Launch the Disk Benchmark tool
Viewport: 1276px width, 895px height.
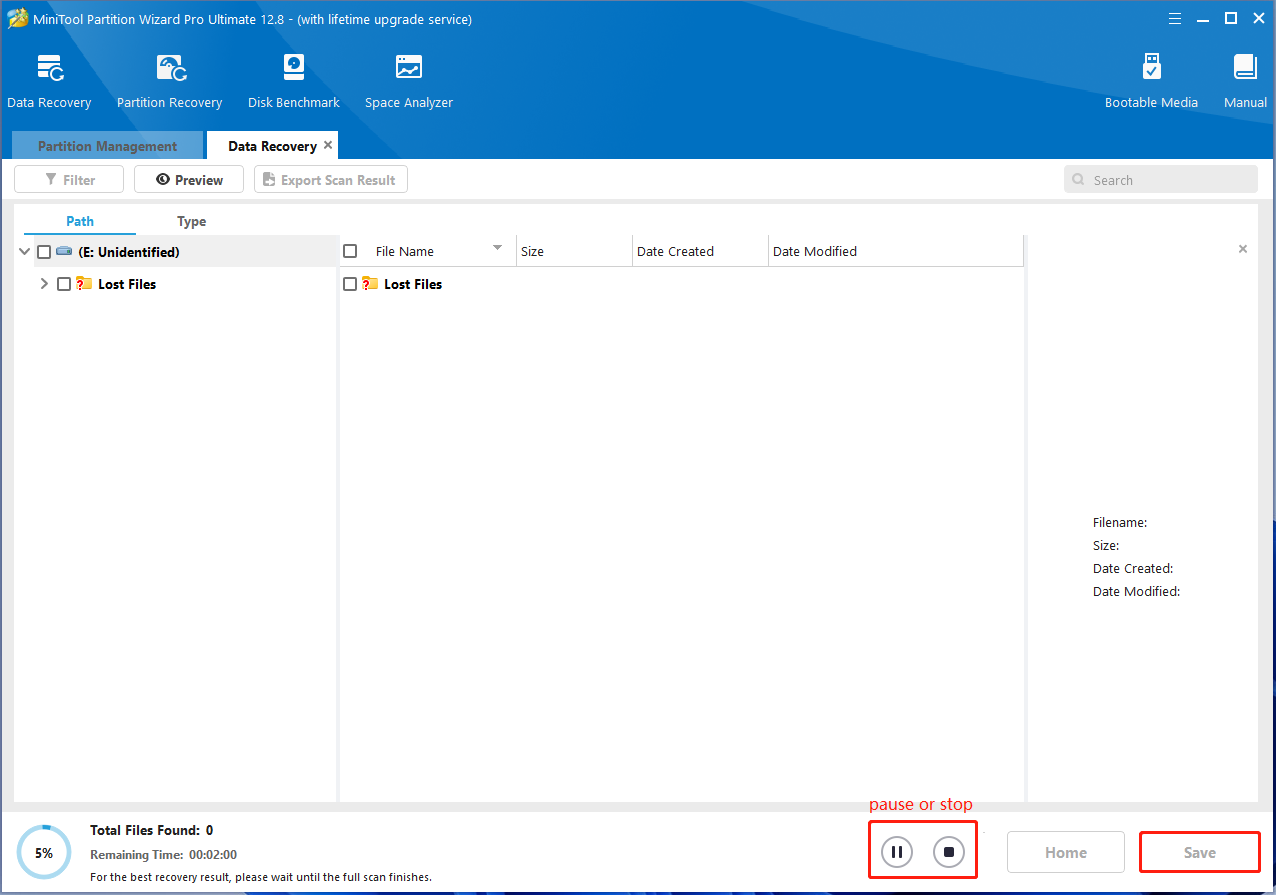point(293,82)
